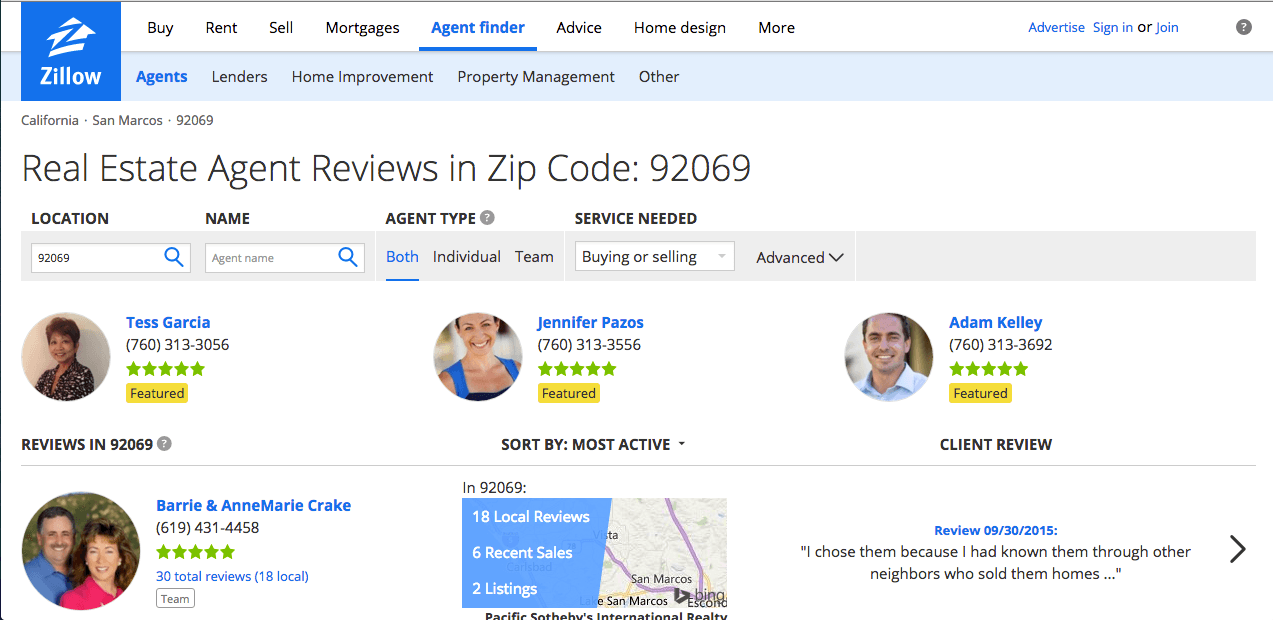The width and height of the screenshot is (1273, 620).
Task: Open the Buy menu
Action: (x=160, y=27)
